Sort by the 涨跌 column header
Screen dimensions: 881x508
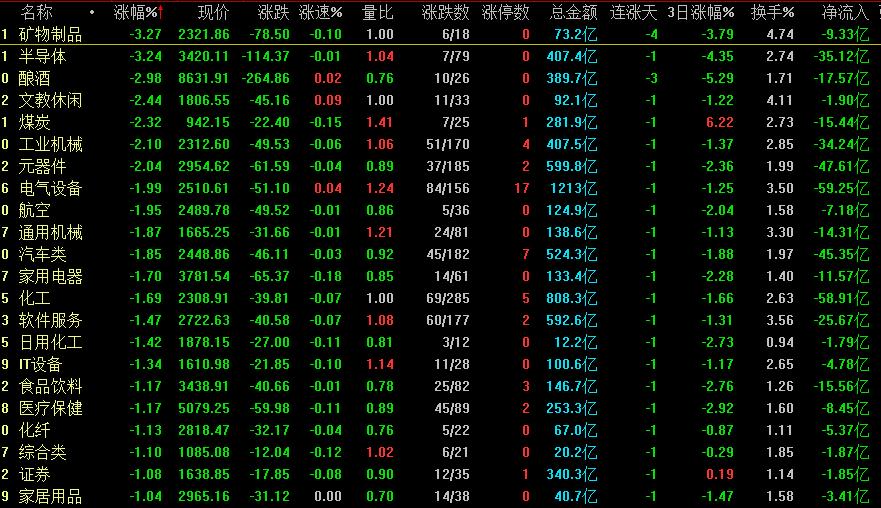(274, 12)
